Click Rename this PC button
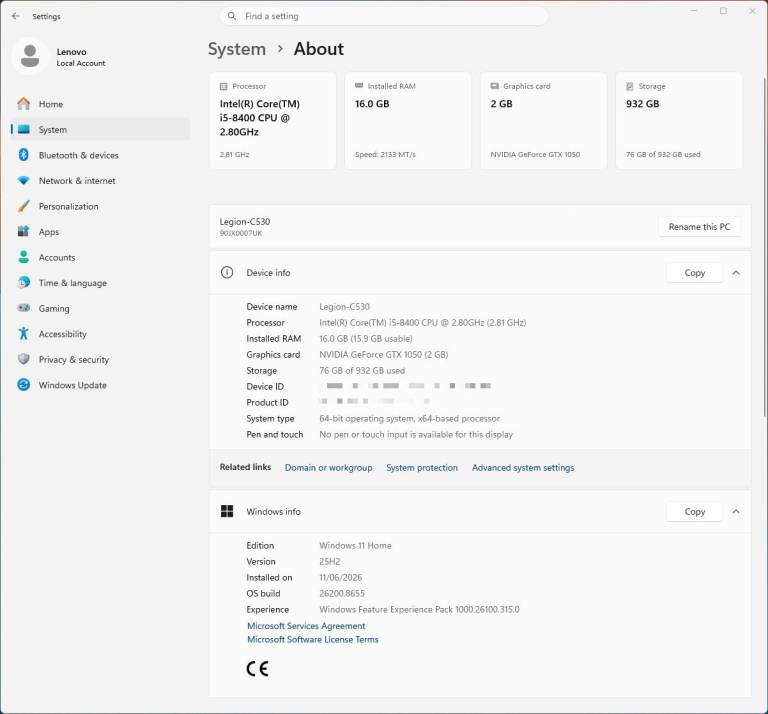768x714 pixels. coord(699,227)
